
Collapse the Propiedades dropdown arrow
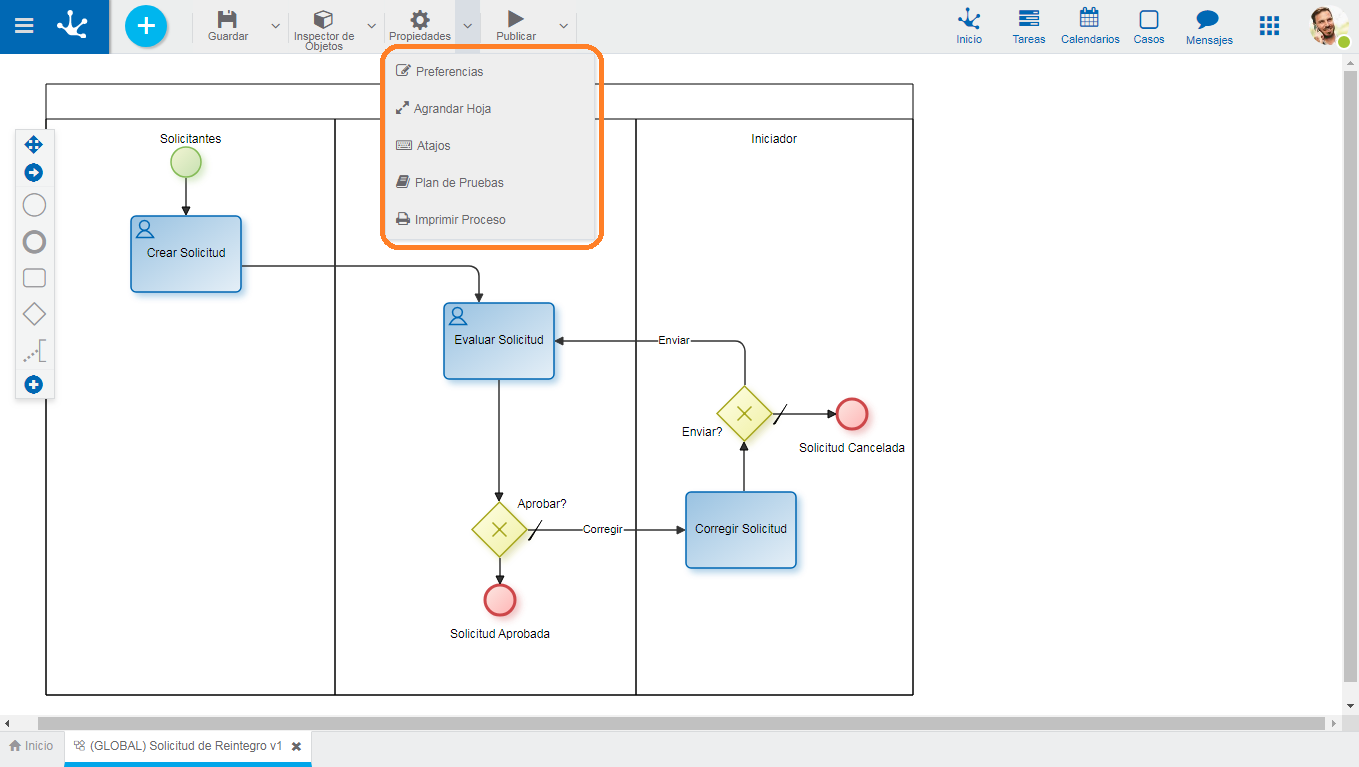coord(467,26)
